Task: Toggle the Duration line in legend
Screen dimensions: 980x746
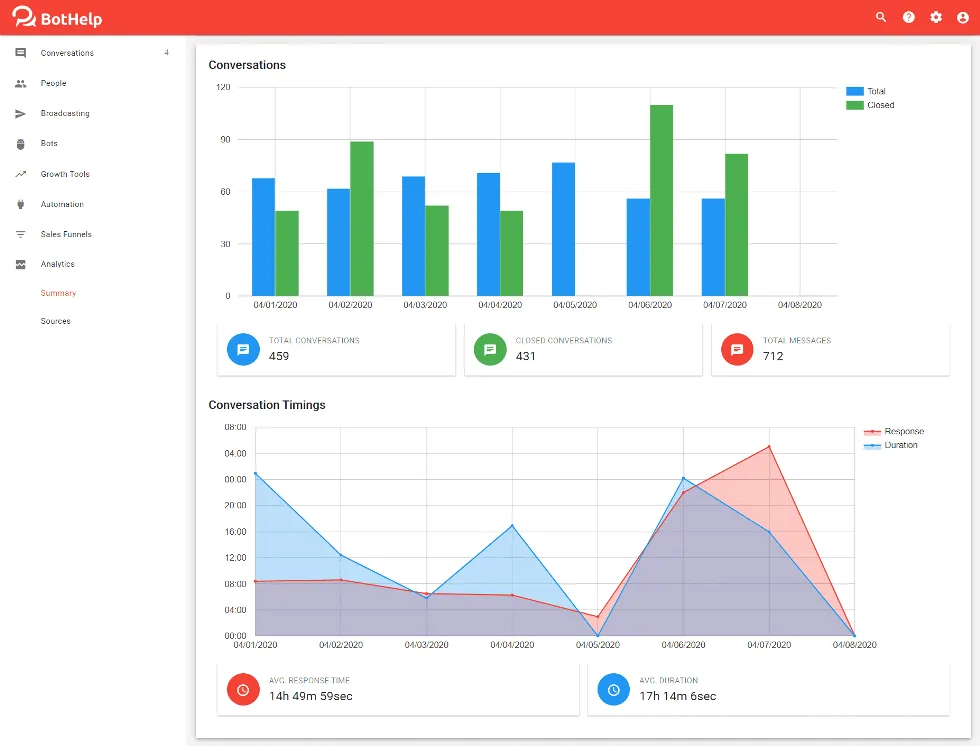Action: (x=891, y=445)
